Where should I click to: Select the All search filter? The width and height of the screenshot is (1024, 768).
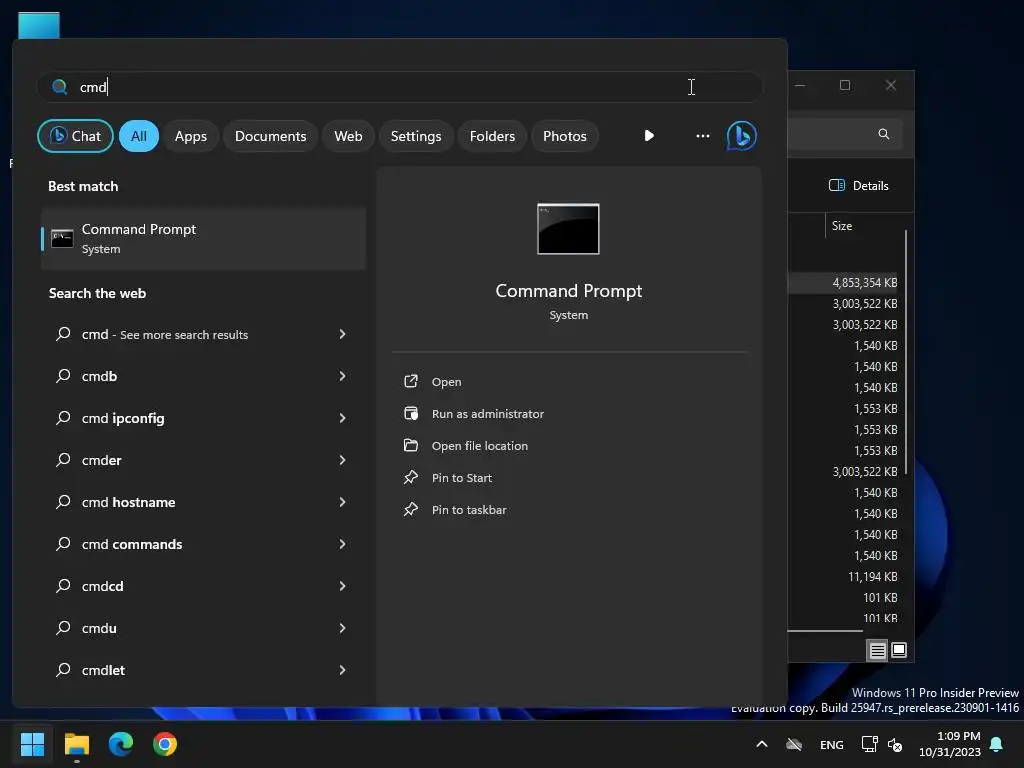click(x=138, y=136)
